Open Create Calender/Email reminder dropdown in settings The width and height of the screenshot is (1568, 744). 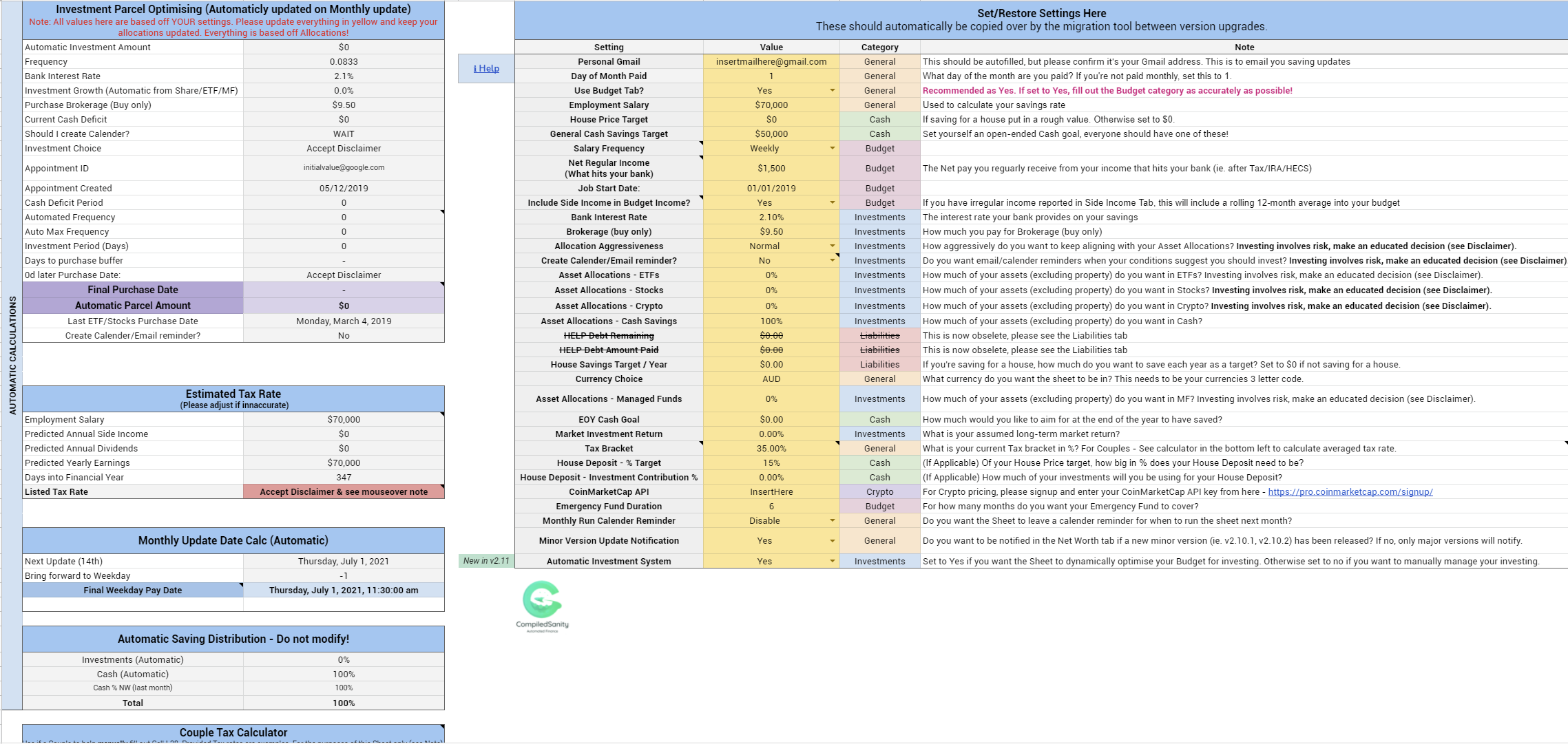coord(832,260)
